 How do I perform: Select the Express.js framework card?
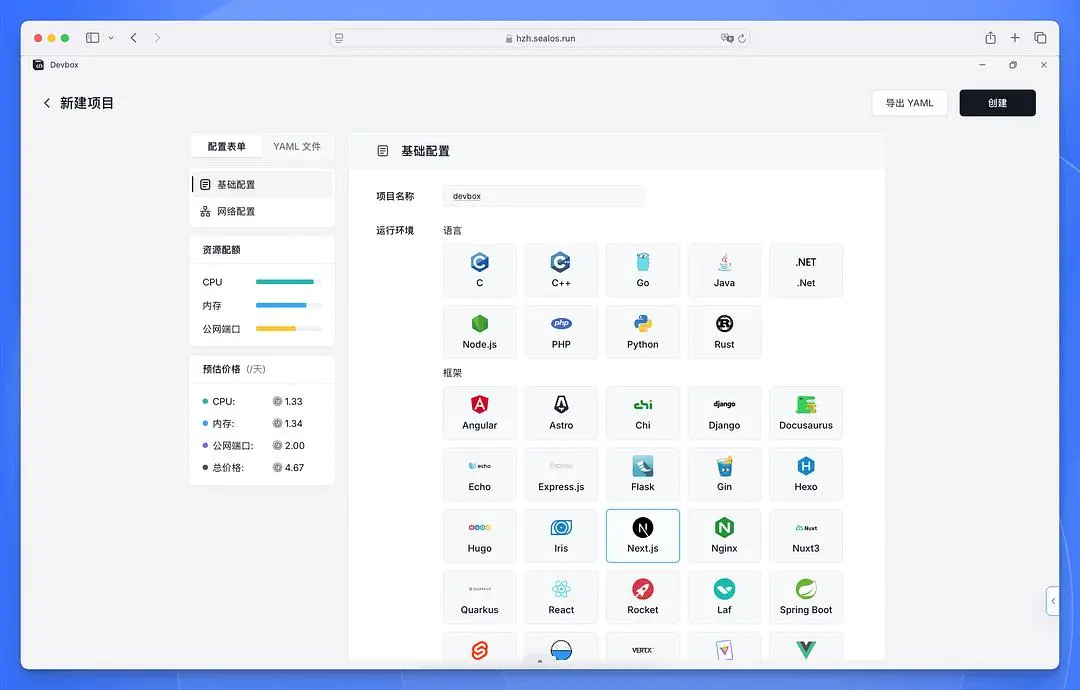pos(561,474)
